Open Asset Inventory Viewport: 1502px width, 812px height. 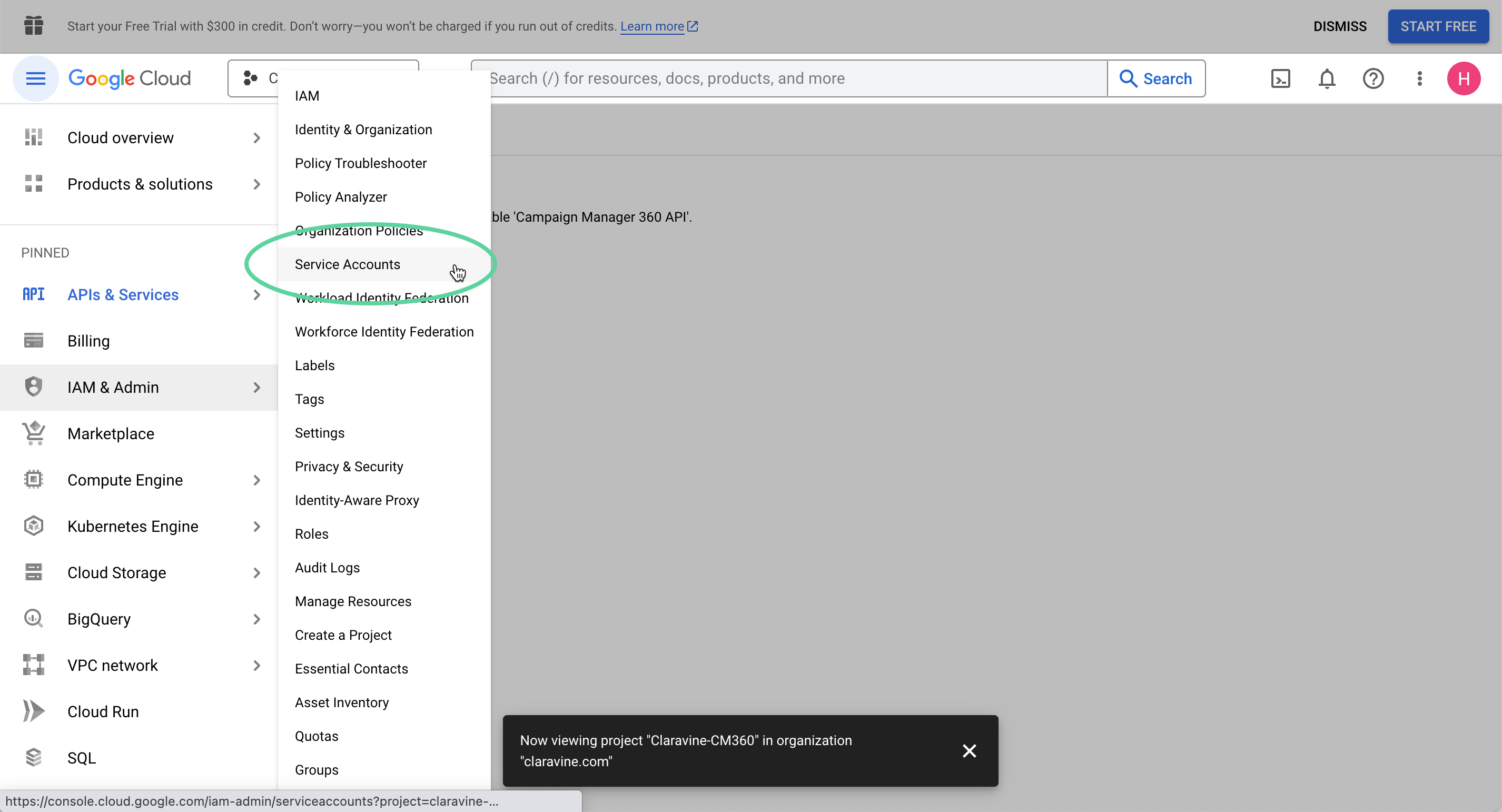(x=384, y=702)
